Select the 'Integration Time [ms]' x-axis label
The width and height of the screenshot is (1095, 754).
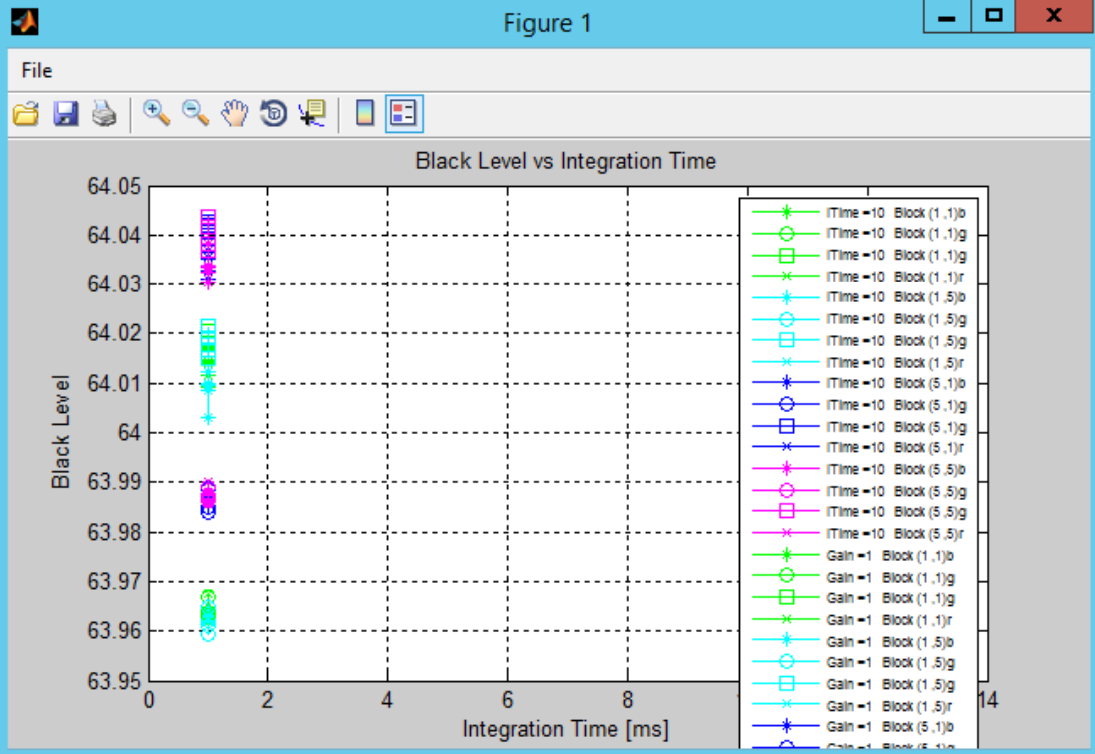tap(565, 728)
